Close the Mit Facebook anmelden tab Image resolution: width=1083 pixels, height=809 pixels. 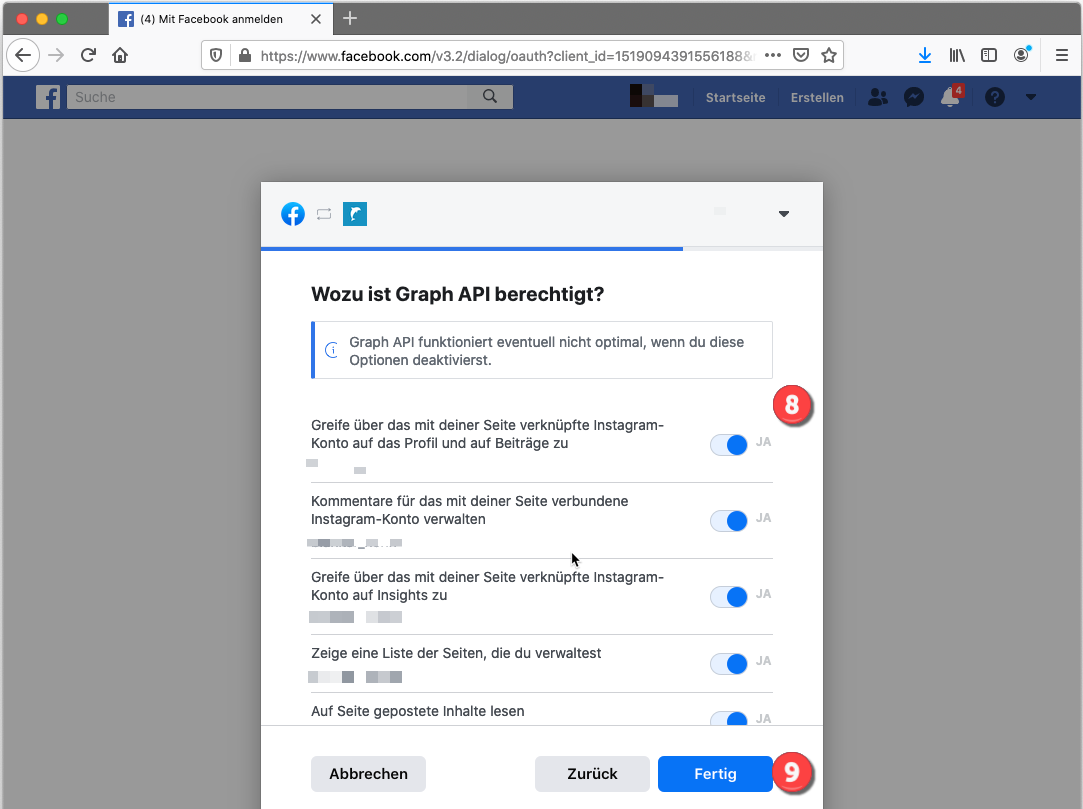pyautogui.click(x=316, y=19)
